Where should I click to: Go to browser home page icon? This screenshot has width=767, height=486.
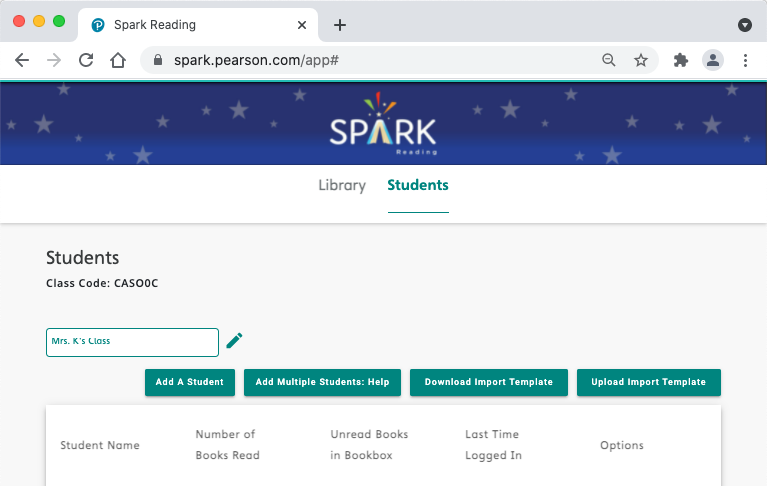pos(118,60)
